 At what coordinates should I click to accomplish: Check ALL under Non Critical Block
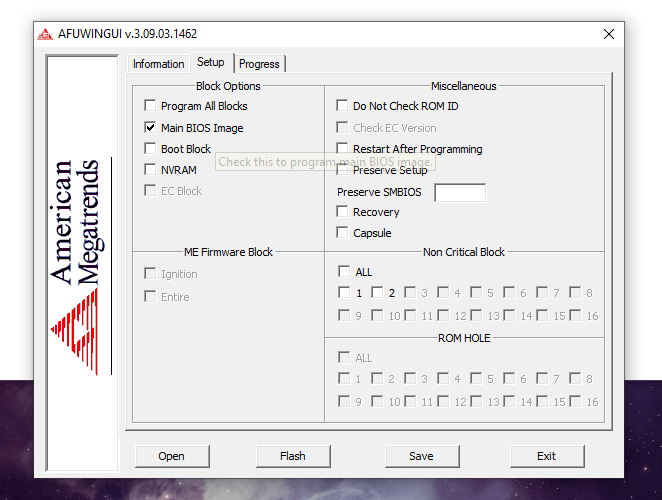pos(344,271)
